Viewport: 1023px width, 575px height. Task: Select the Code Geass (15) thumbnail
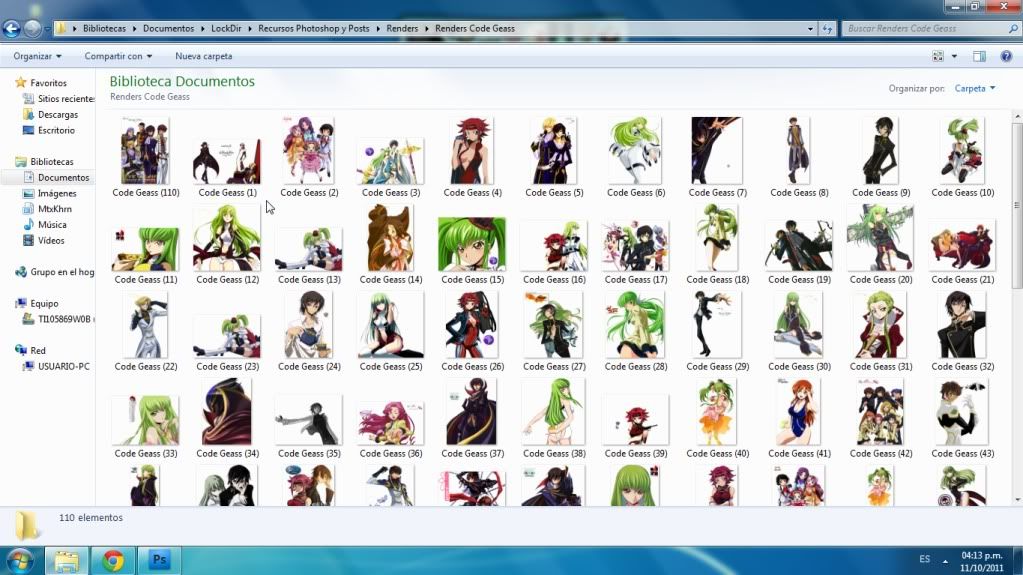(472, 244)
